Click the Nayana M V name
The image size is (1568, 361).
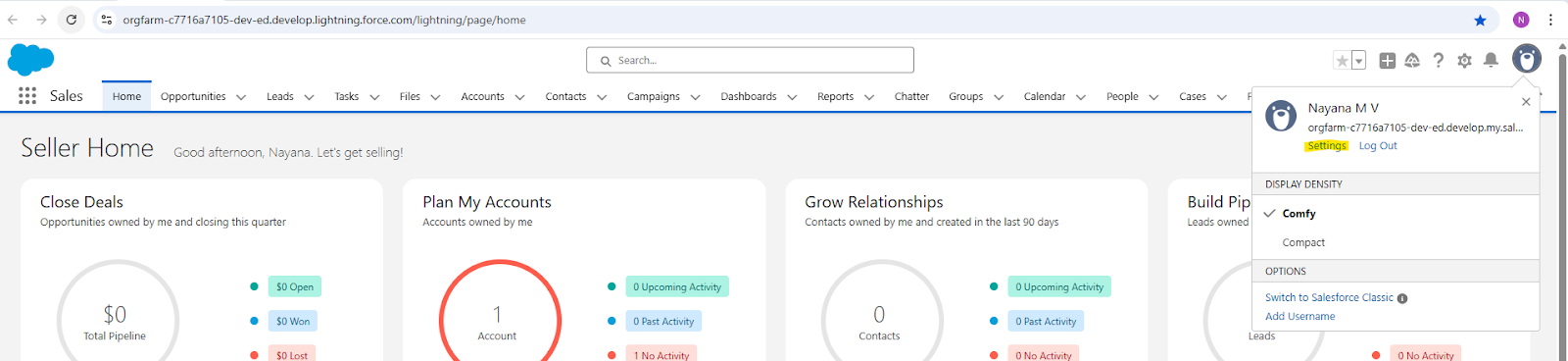point(1343,108)
